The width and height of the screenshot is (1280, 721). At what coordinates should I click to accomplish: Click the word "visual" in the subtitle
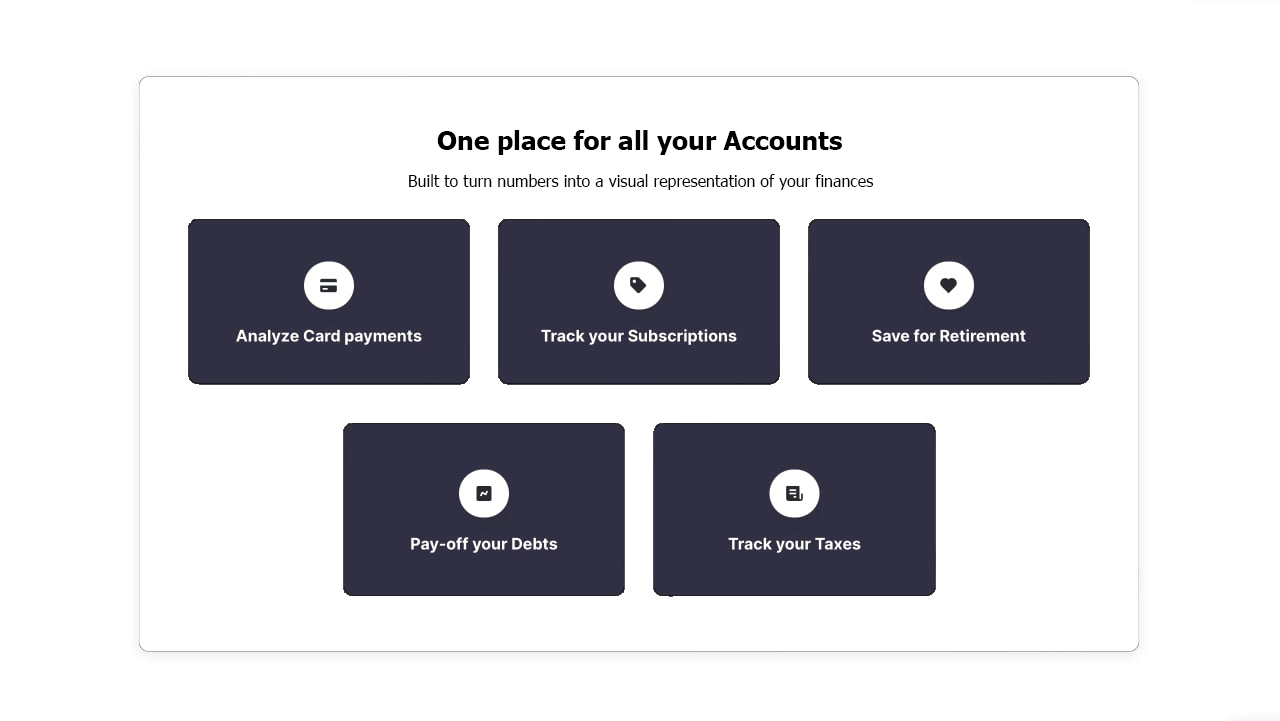coord(629,181)
